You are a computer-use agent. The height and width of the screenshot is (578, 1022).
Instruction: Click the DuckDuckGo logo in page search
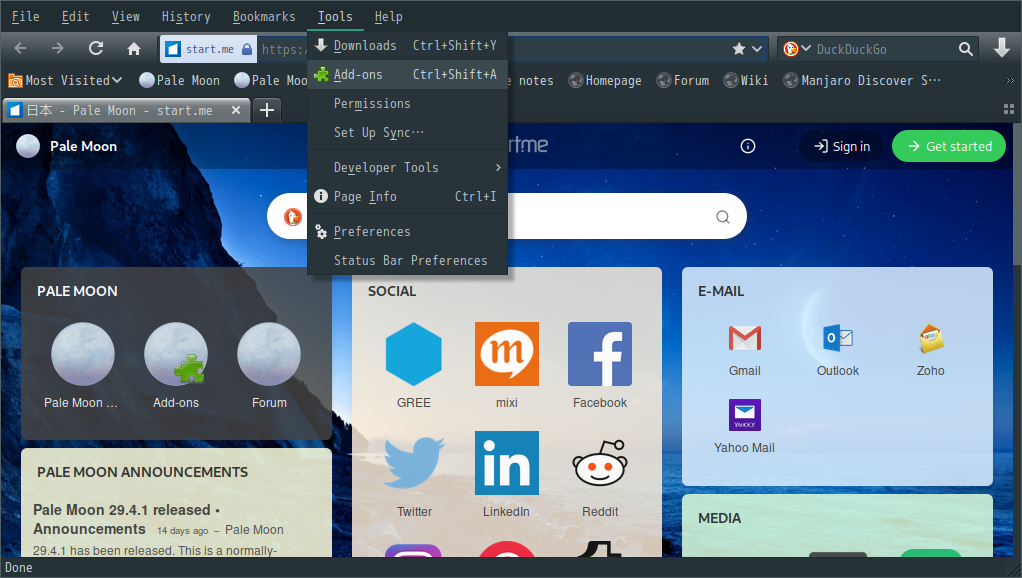tap(293, 216)
